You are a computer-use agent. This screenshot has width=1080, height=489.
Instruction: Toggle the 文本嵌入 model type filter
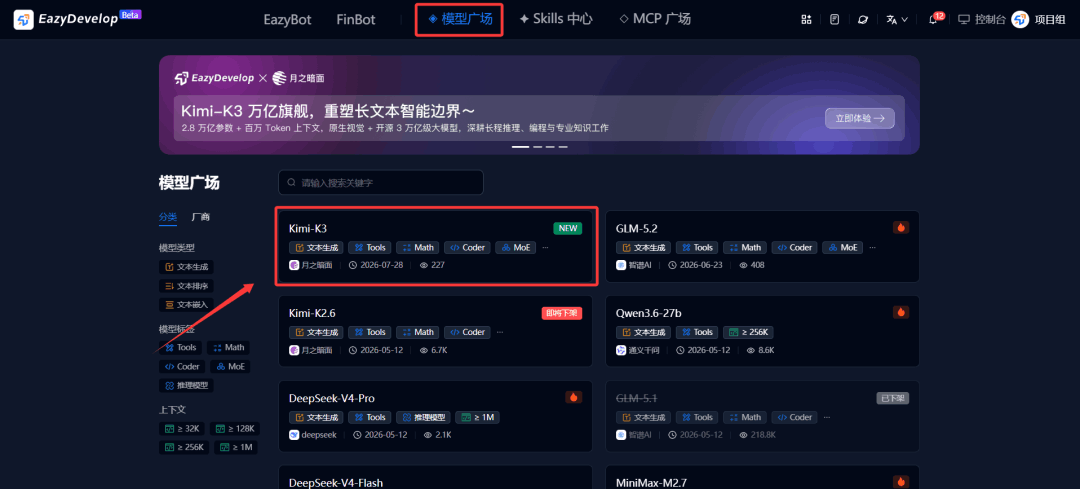click(x=186, y=304)
